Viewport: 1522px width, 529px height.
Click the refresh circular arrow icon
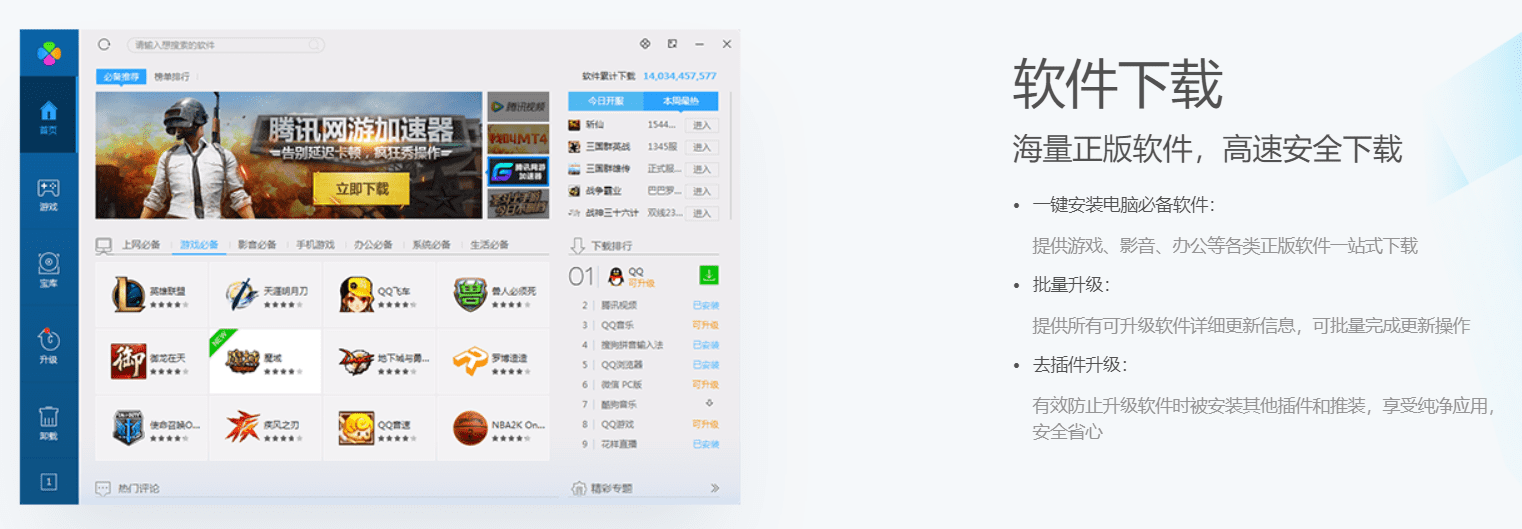click(x=104, y=44)
